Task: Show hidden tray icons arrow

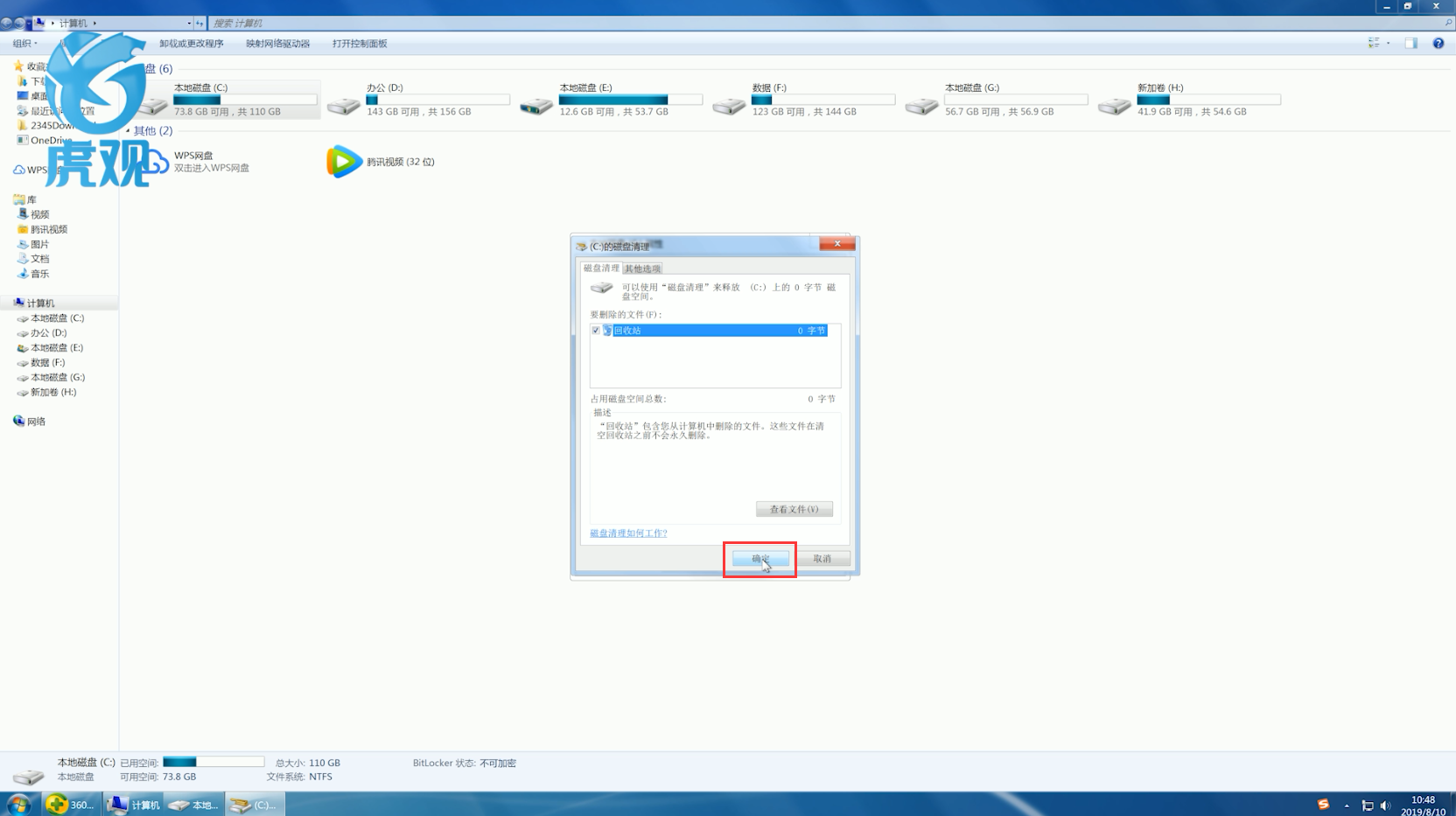Action: (x=1347, y=806)
